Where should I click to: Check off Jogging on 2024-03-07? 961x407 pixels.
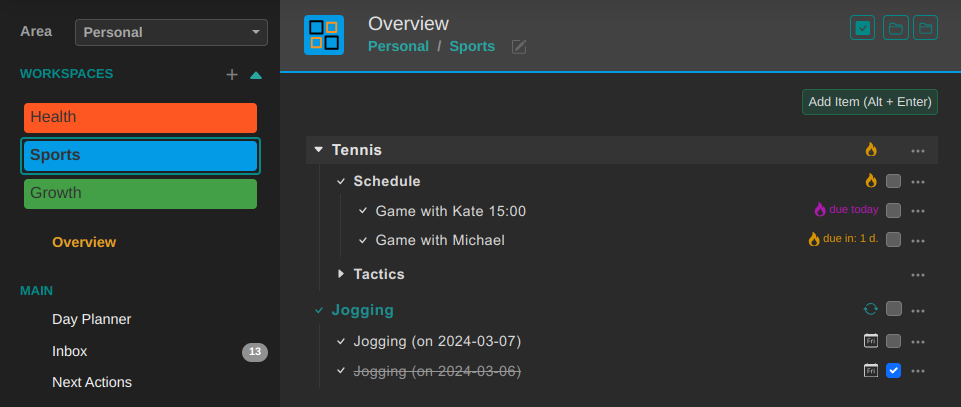point(894,341)
